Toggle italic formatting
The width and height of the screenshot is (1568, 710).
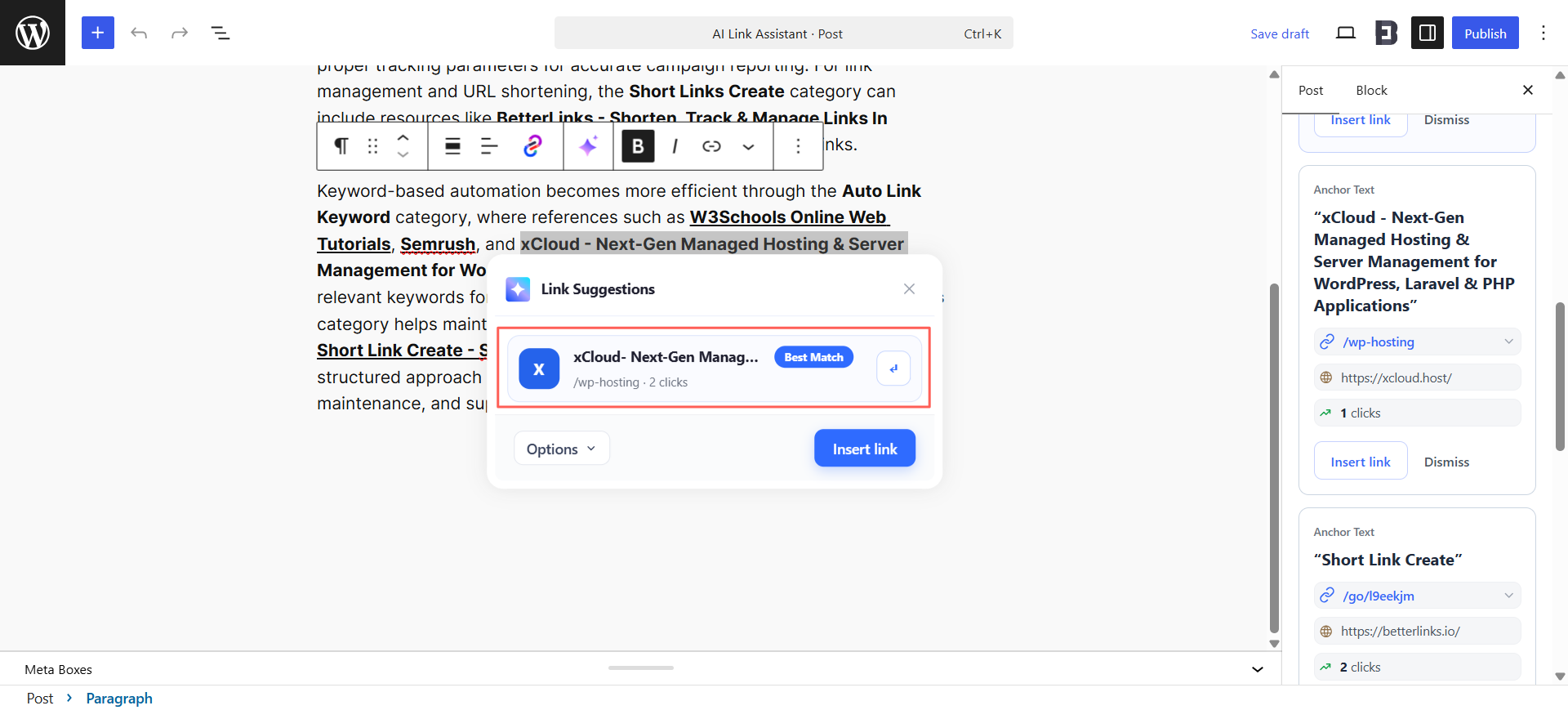[x=675, y=146]
